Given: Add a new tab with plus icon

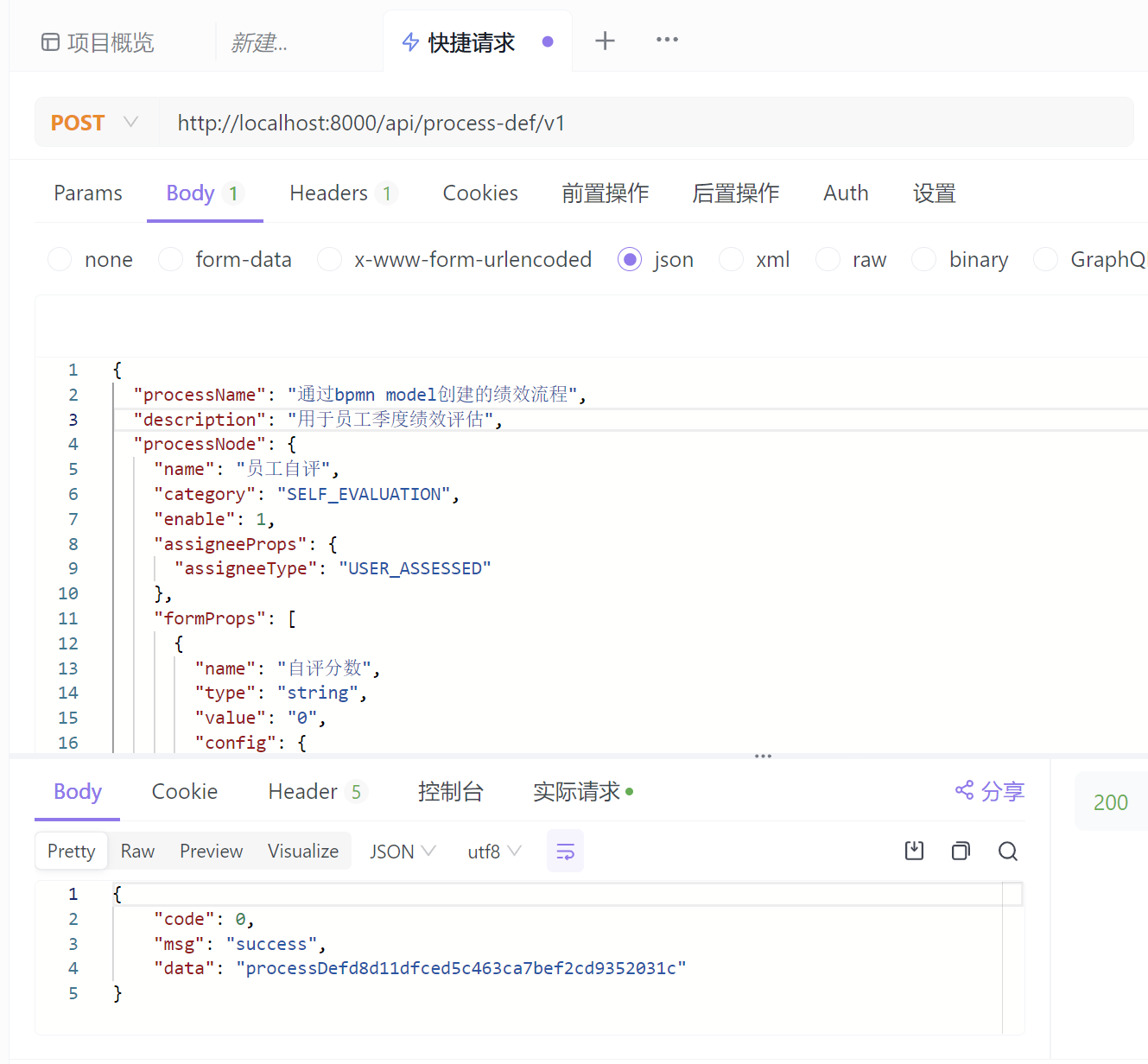Looking at the screenshot, I should point(606,41).
